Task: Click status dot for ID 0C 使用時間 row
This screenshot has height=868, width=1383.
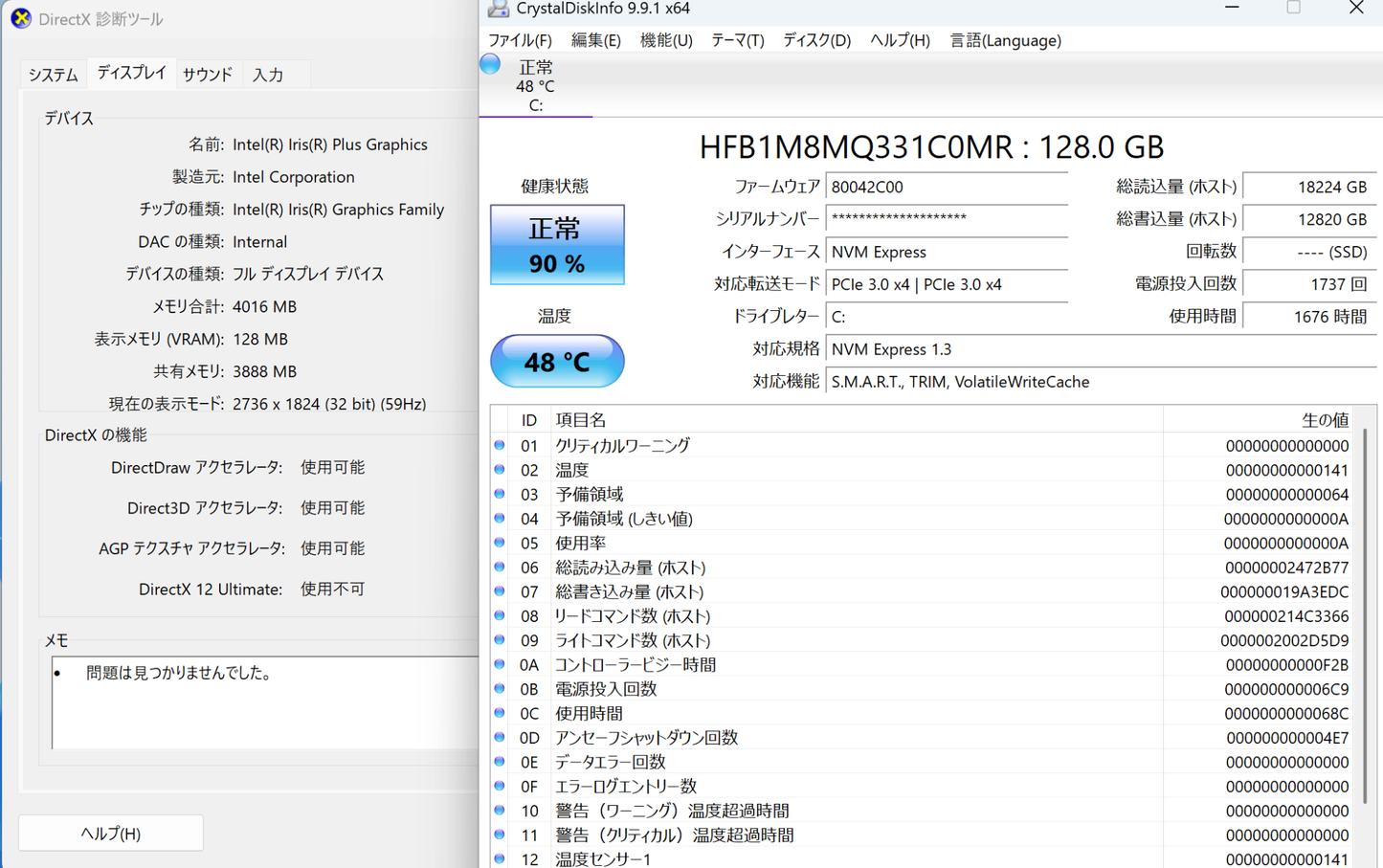Action: point(500,713)
